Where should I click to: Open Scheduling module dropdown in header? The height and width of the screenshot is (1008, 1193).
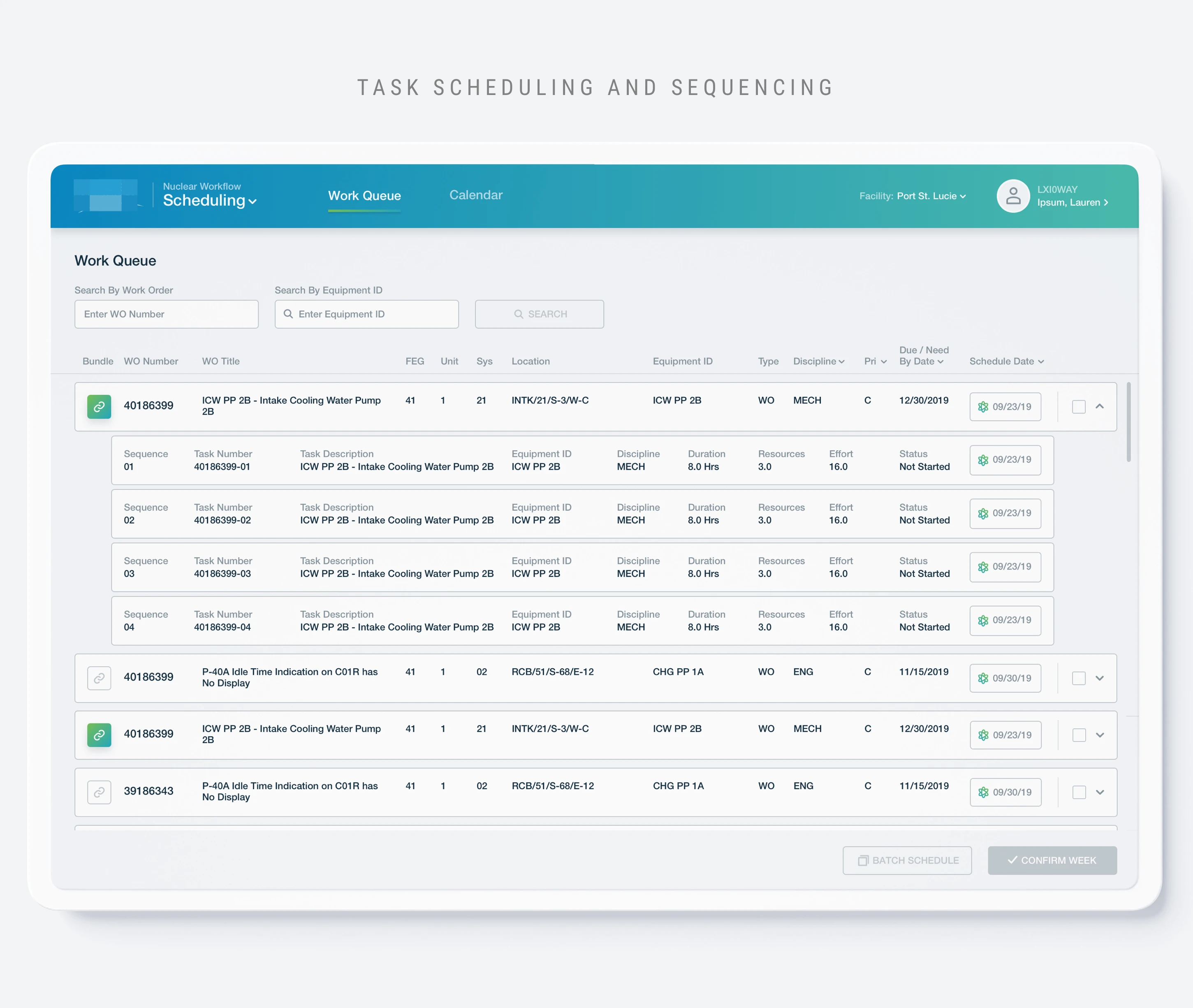(x=210, y=201)
